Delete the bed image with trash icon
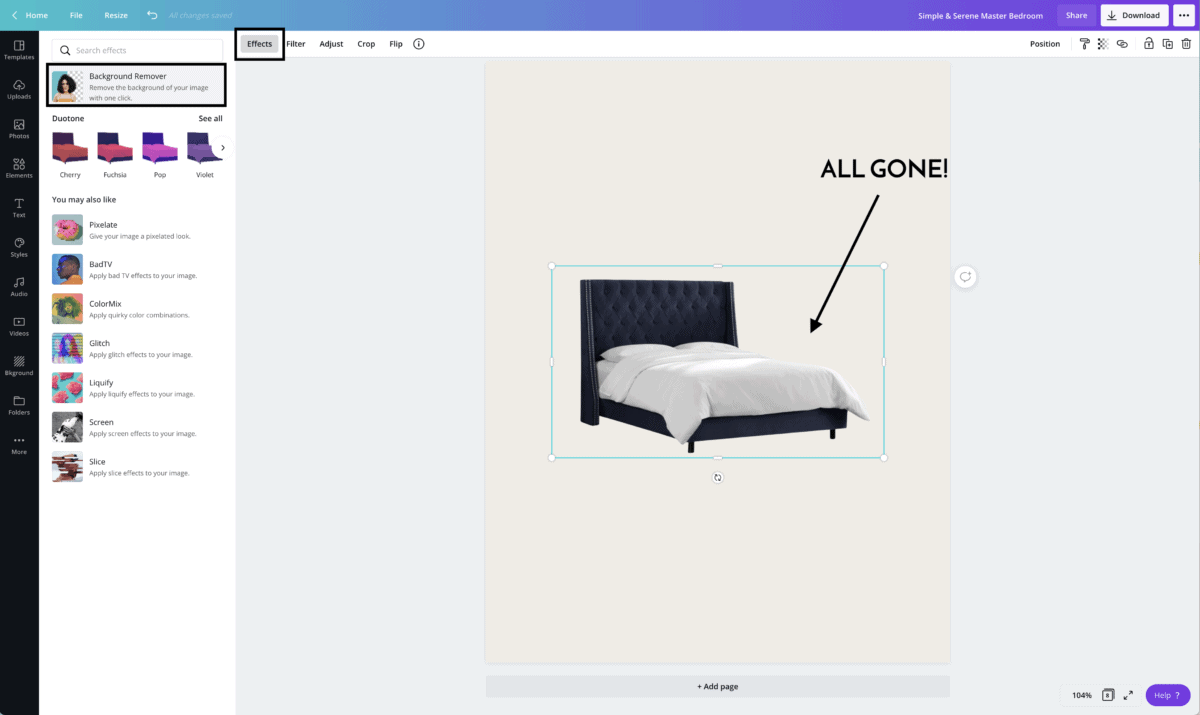The width and height of the screenshot is (1200, 715). click(x=1186, y=43)
